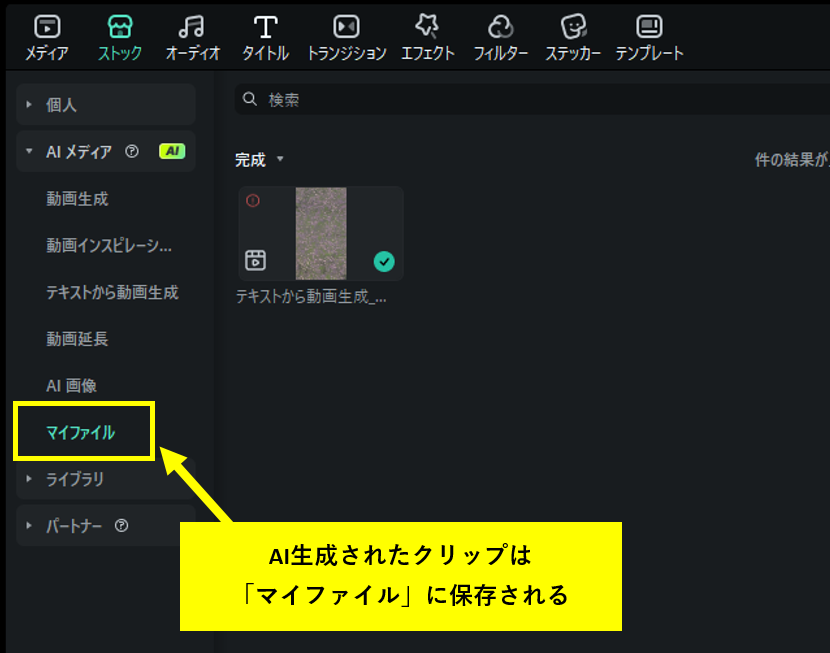The height and width of the screenshot is (653, 830).
Task: Select the エフェクト icon
Action: [x=427, y=27]
